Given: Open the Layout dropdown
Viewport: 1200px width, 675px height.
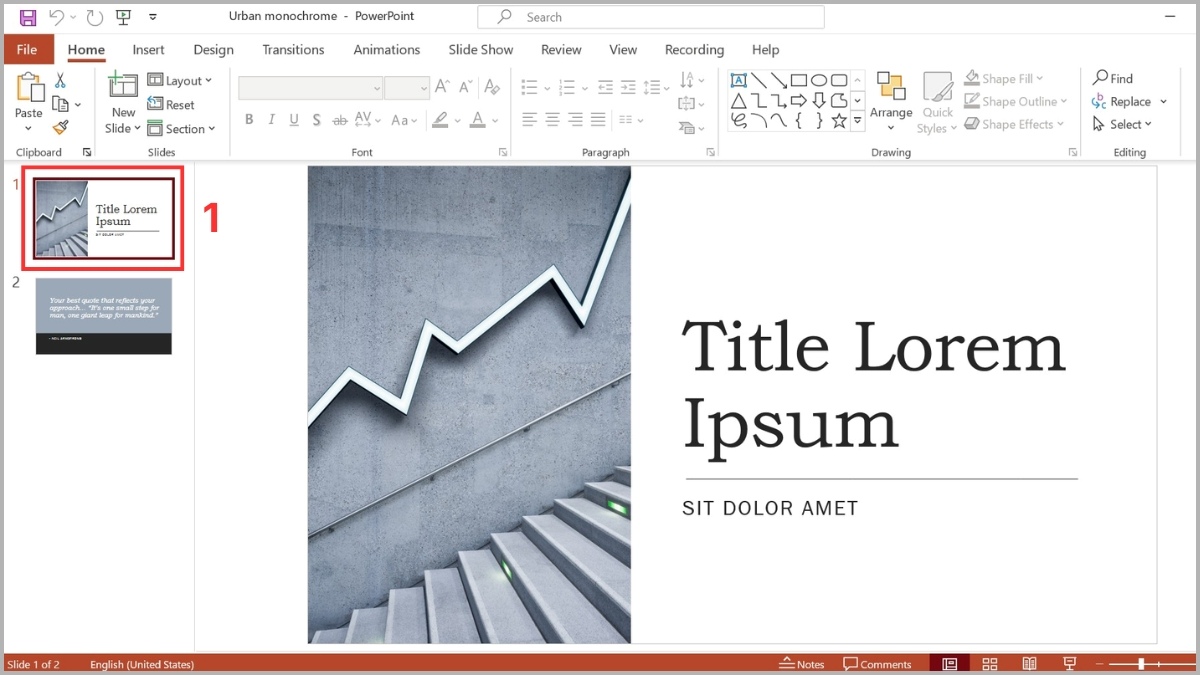Looking at the screenshot, I should click(x=181, y=80).
